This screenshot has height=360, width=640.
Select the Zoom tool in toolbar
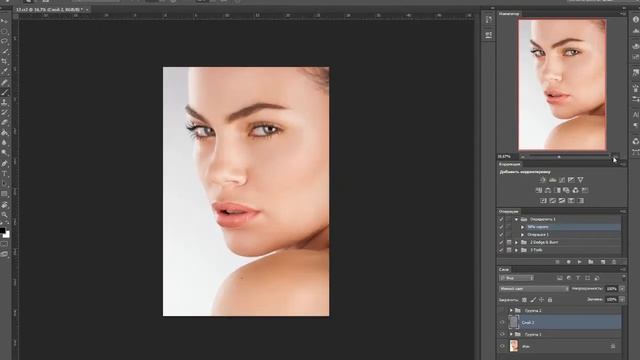point(4,215)
